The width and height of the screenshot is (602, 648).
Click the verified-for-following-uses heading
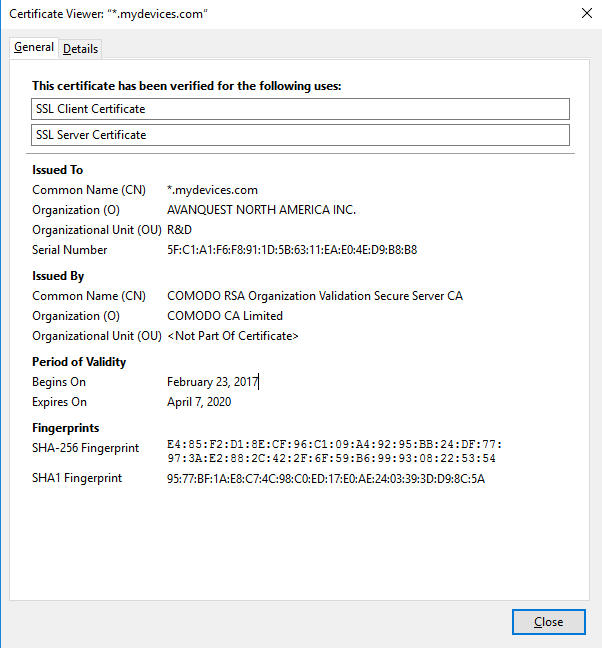pyautogui.click(x=187, y=86)
